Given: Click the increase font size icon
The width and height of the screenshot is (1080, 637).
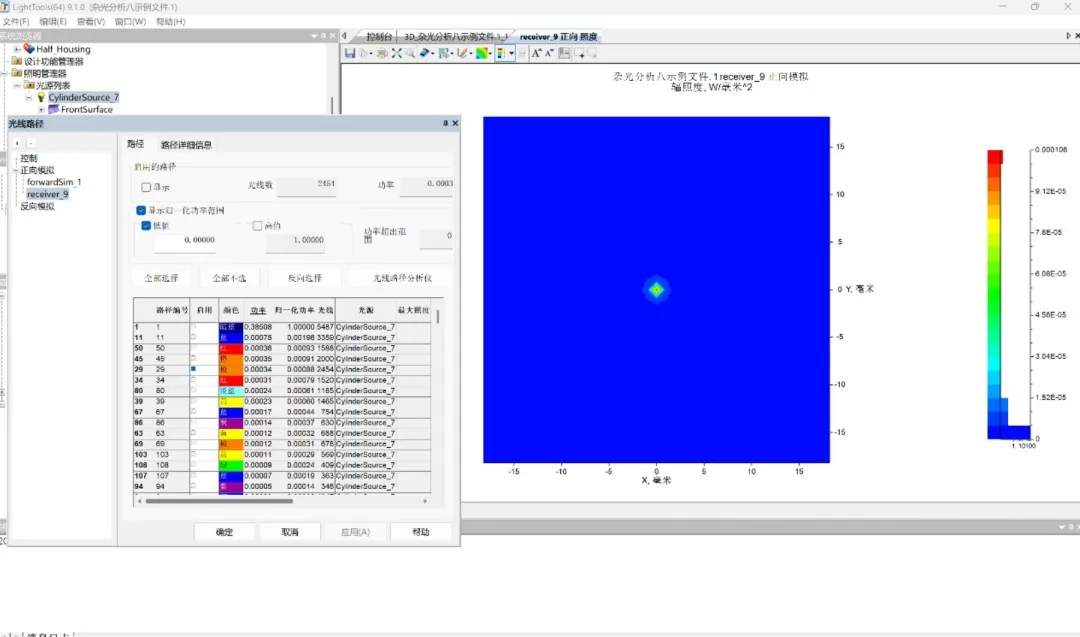Looking at the screenshot, I should tap(536, 53).
